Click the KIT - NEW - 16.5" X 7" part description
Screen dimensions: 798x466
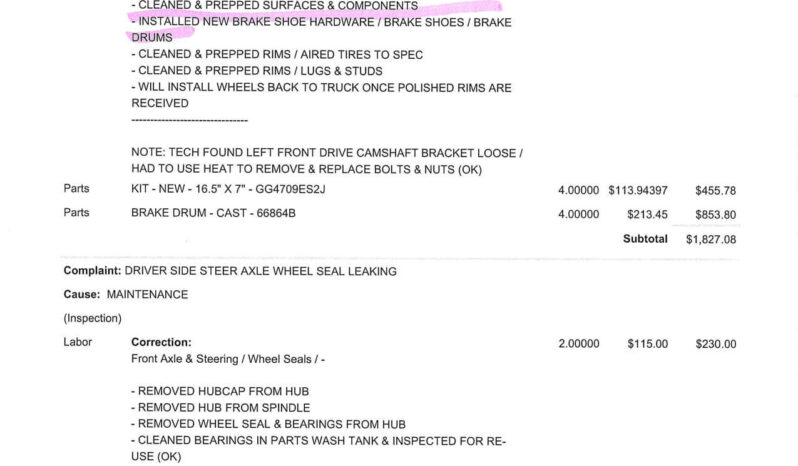[228, 189]
